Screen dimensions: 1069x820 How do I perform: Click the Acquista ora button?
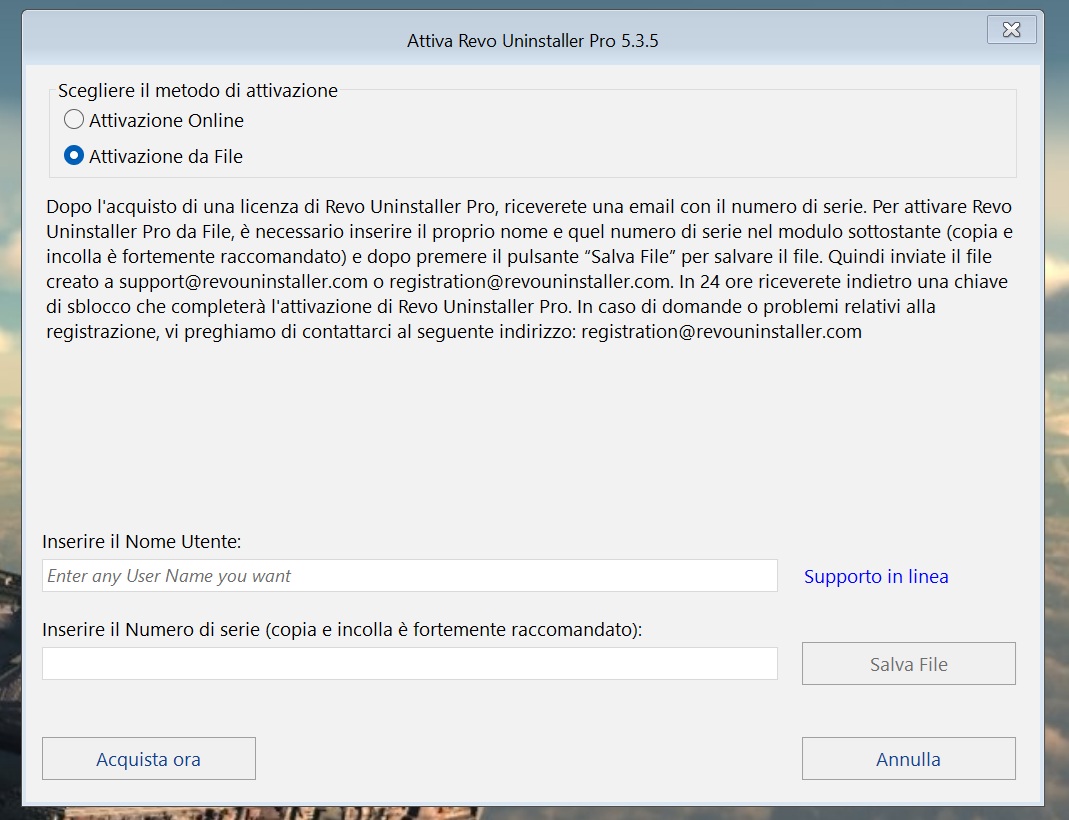pos(149,759)
